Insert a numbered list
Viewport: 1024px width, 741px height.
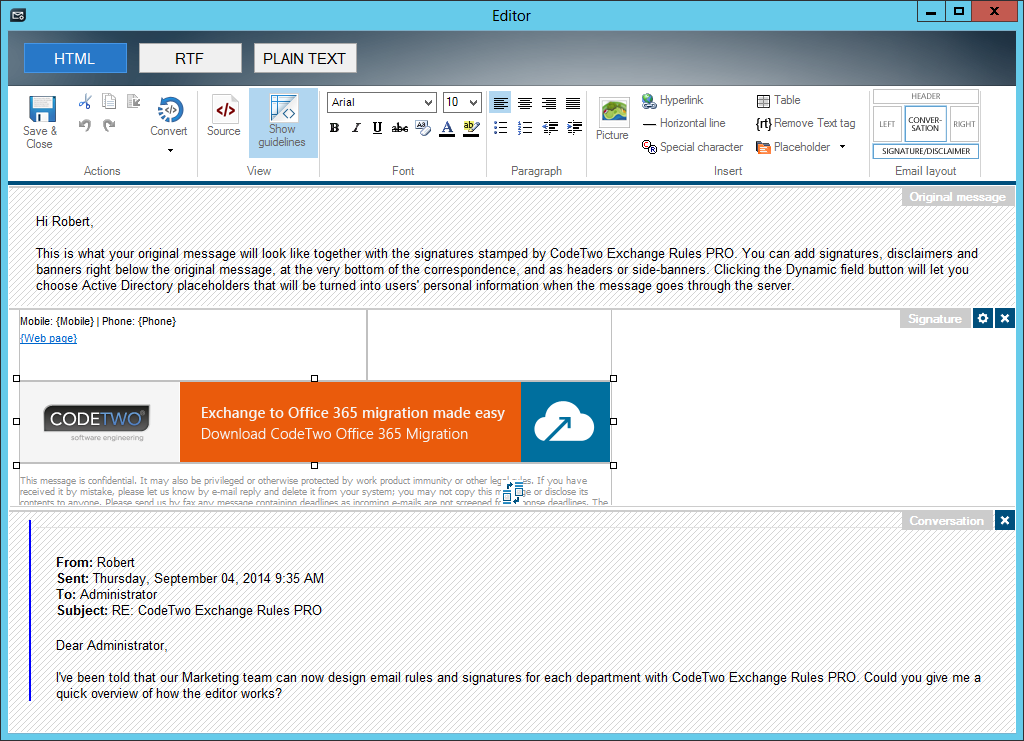pos(524,128)
